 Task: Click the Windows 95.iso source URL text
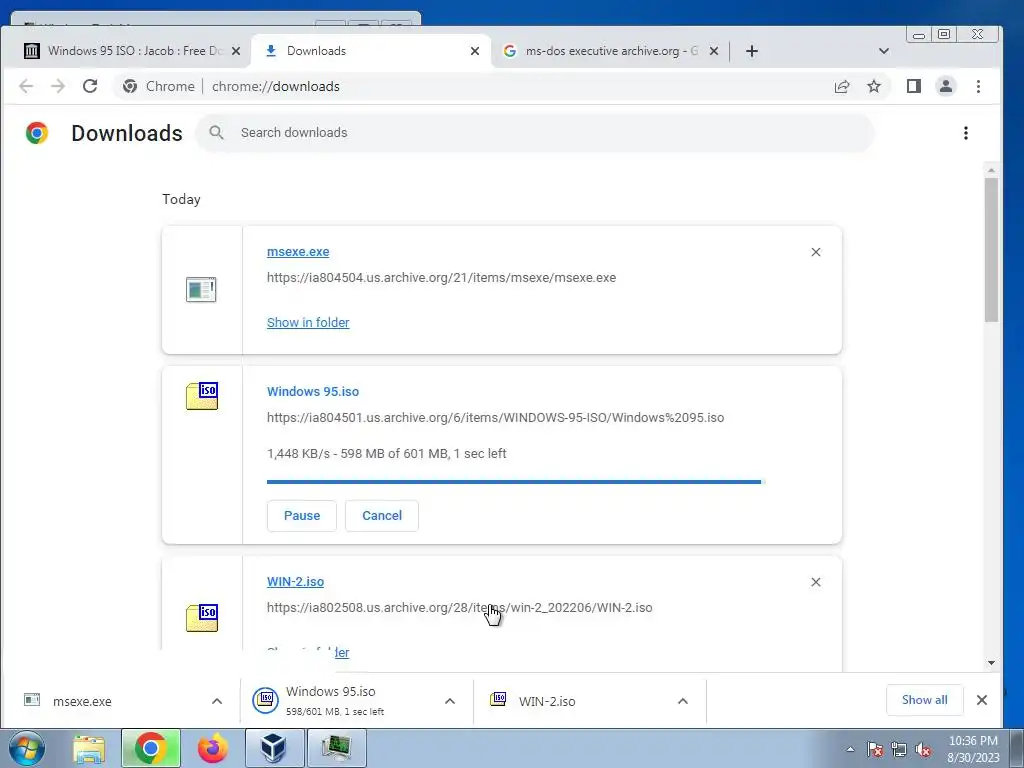click(495, 418)
